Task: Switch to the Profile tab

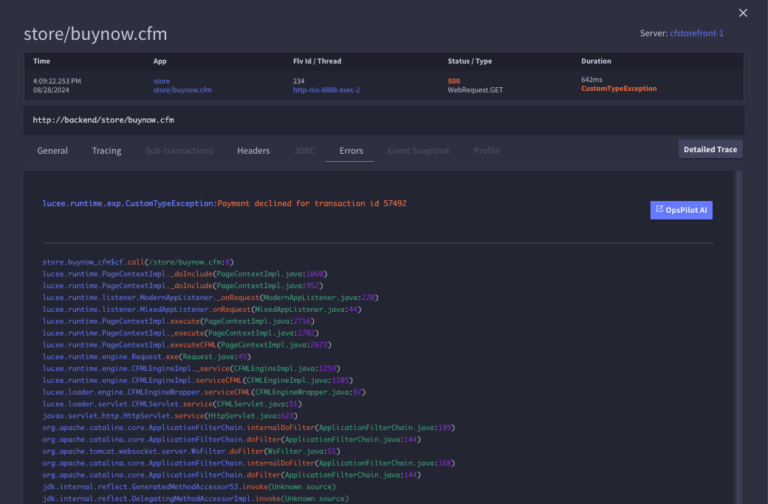Action: [x=486, y=151]
